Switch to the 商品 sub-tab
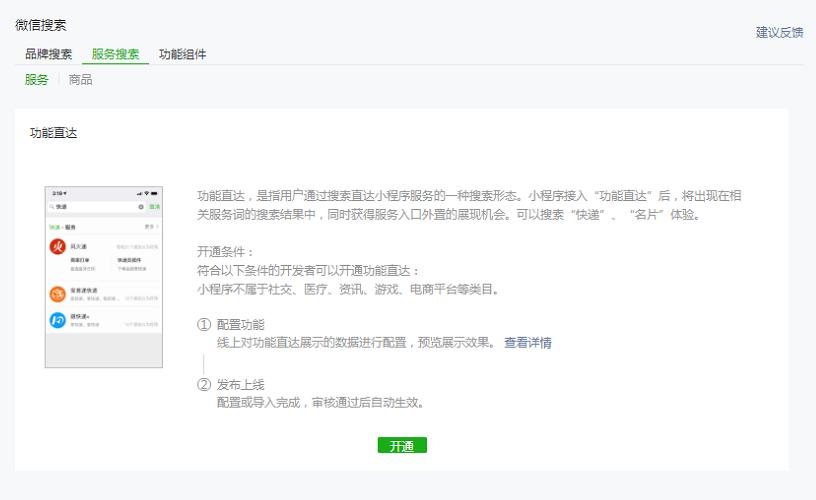 point(80,80)
